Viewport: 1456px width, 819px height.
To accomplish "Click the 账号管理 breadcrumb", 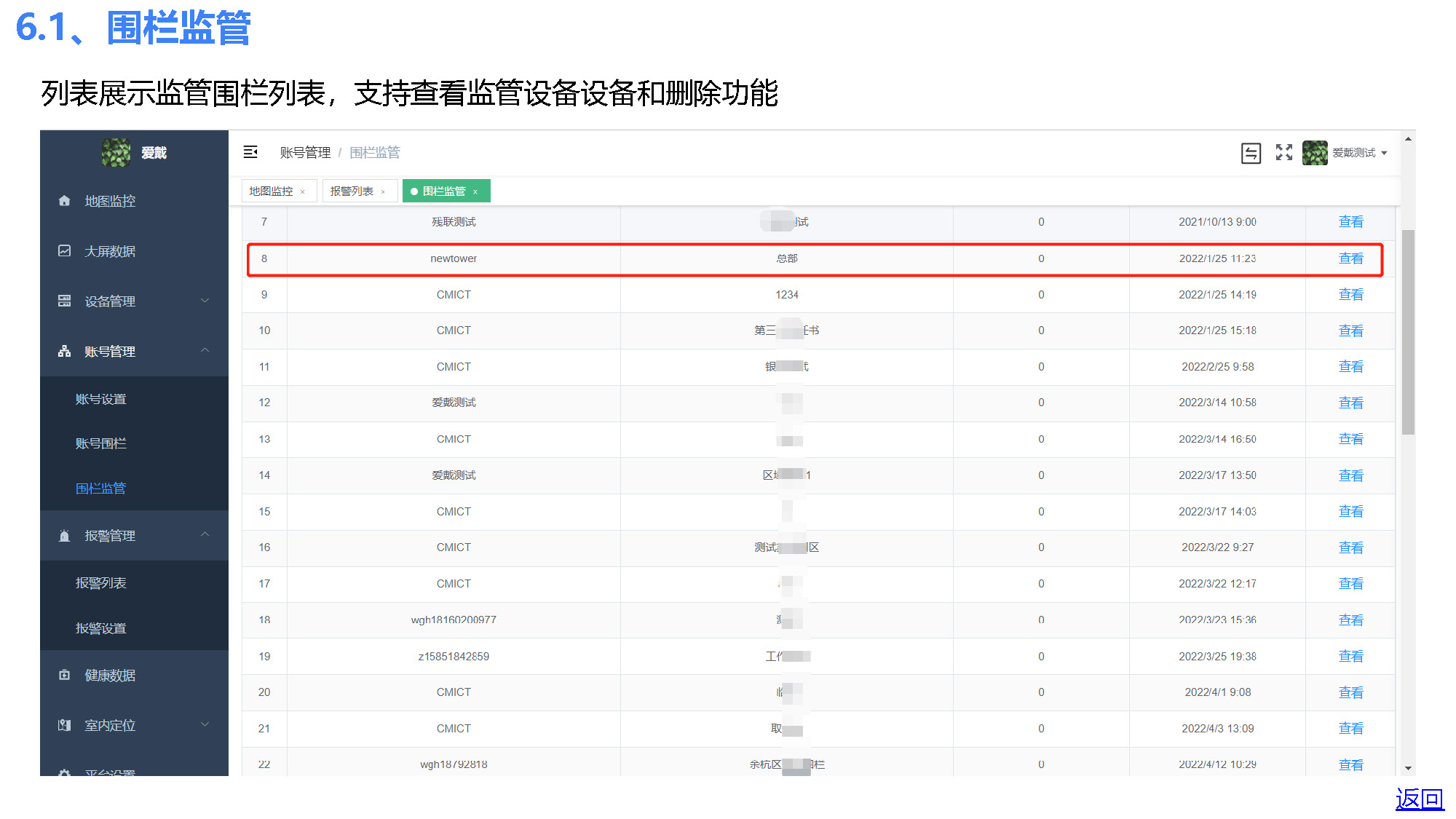I will click(305, 152).
